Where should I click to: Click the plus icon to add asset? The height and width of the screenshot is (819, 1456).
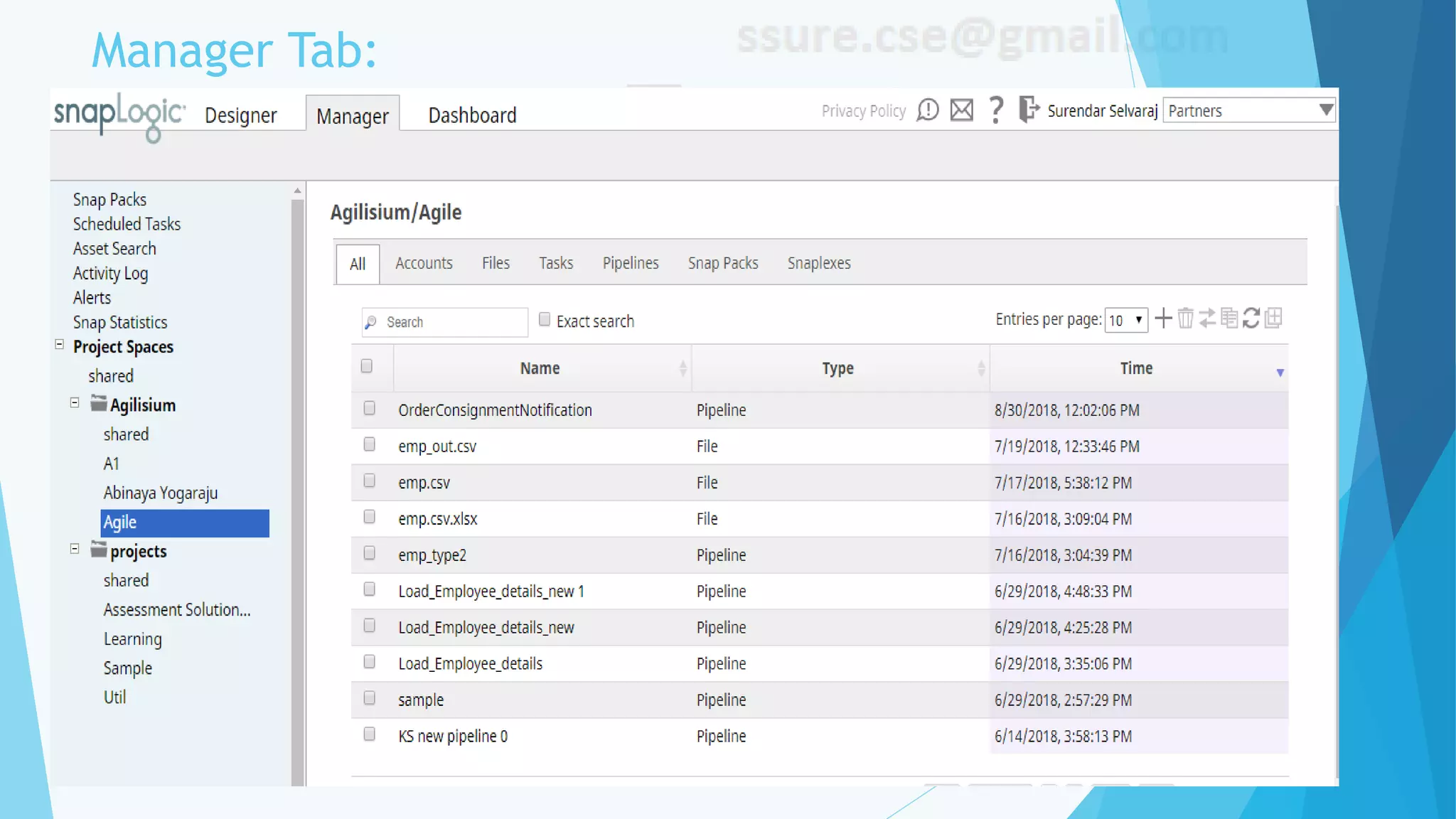[x=1163, y=318]
